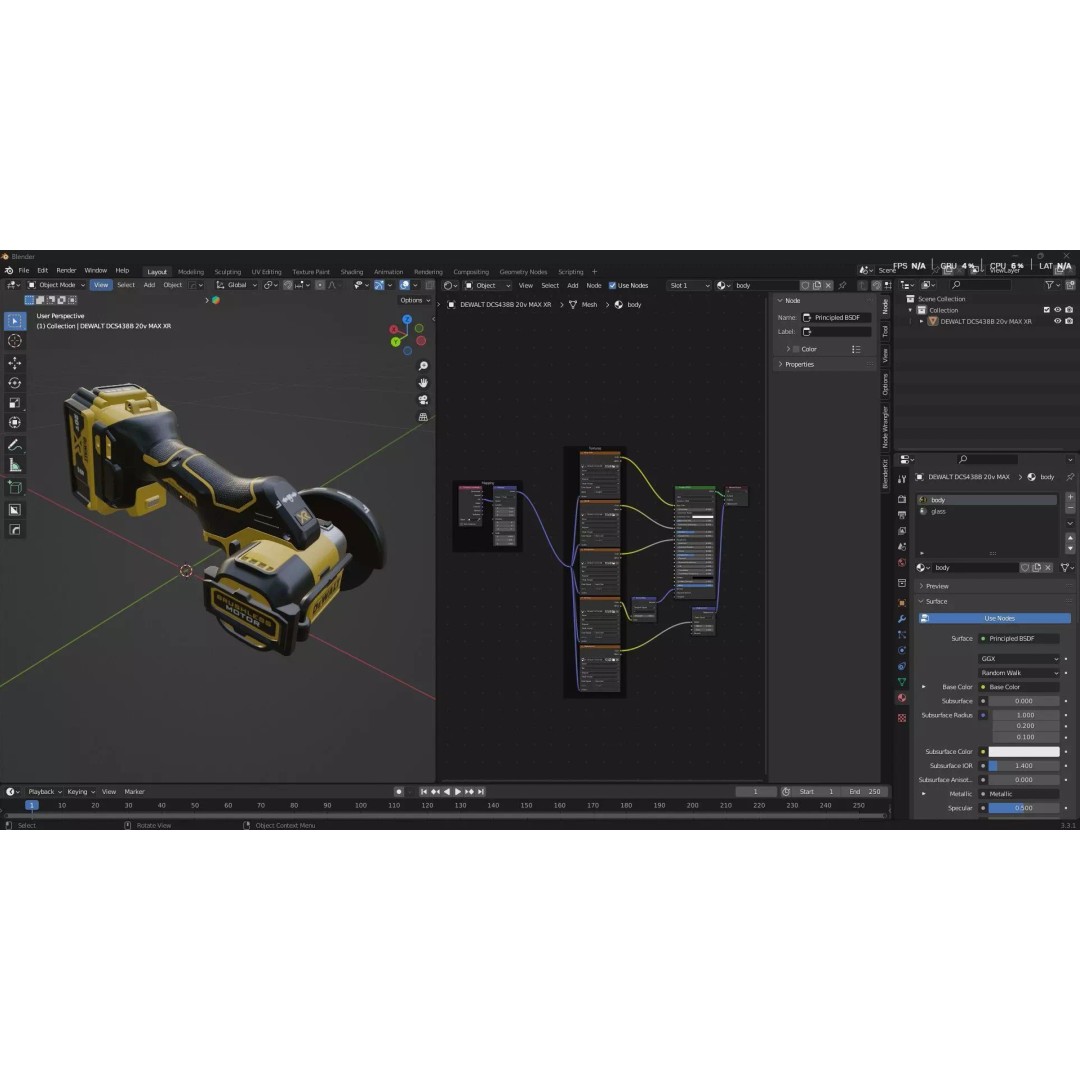Open the File menu

coord(23,271)
